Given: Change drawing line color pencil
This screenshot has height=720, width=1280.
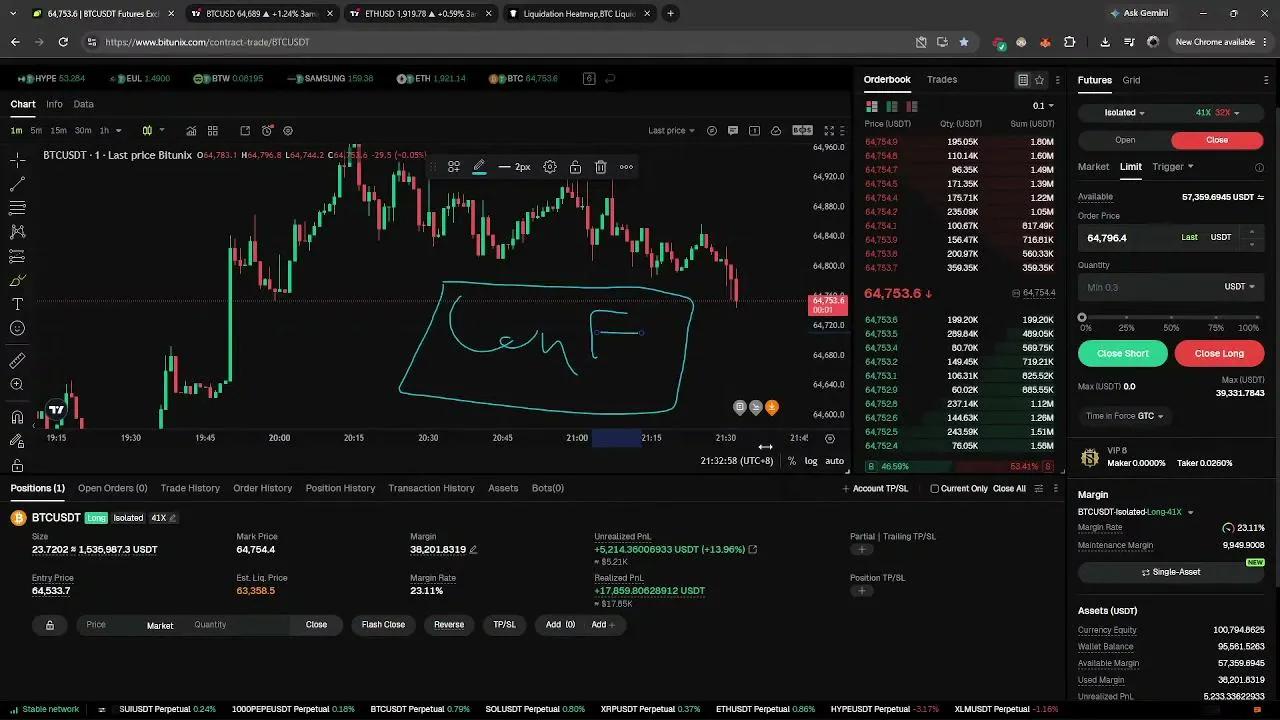Looking at the screenshot, I should [x=479, y=167].
